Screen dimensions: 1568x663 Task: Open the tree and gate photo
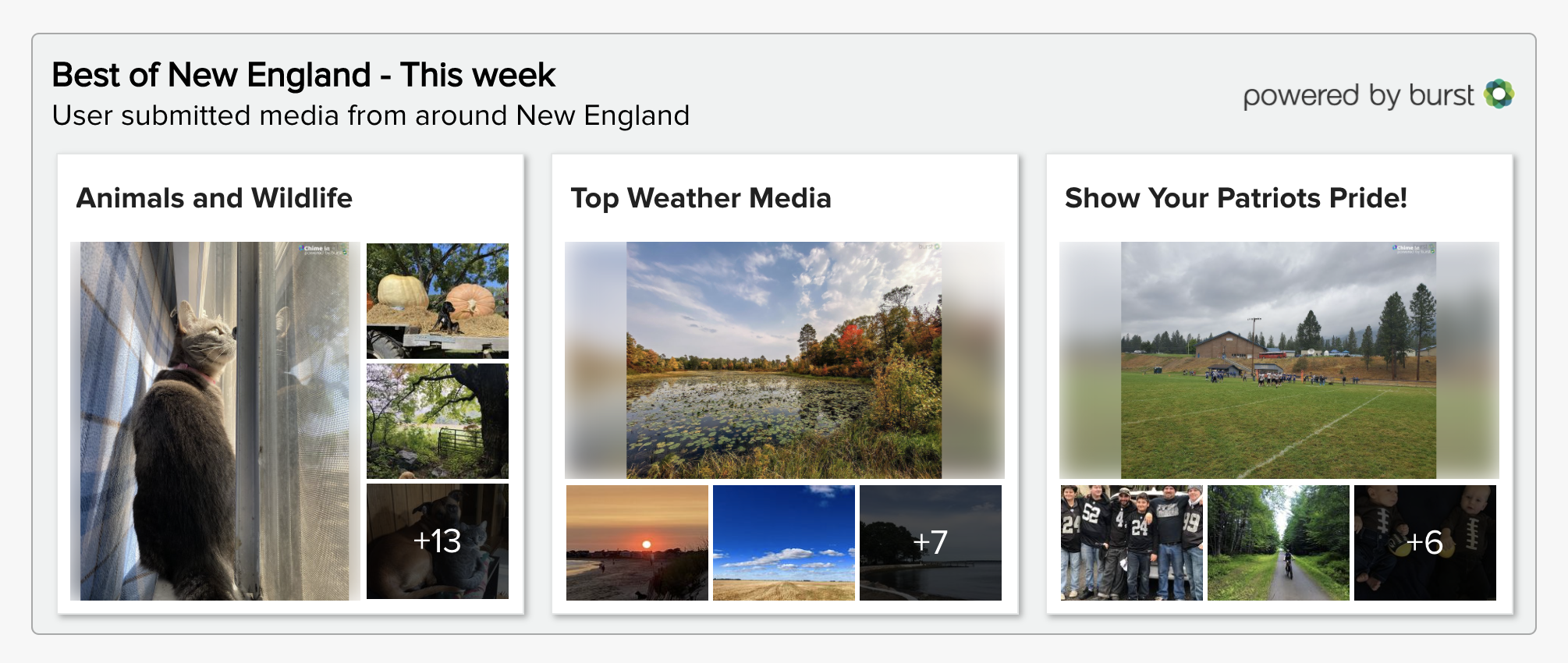point(438,421)
